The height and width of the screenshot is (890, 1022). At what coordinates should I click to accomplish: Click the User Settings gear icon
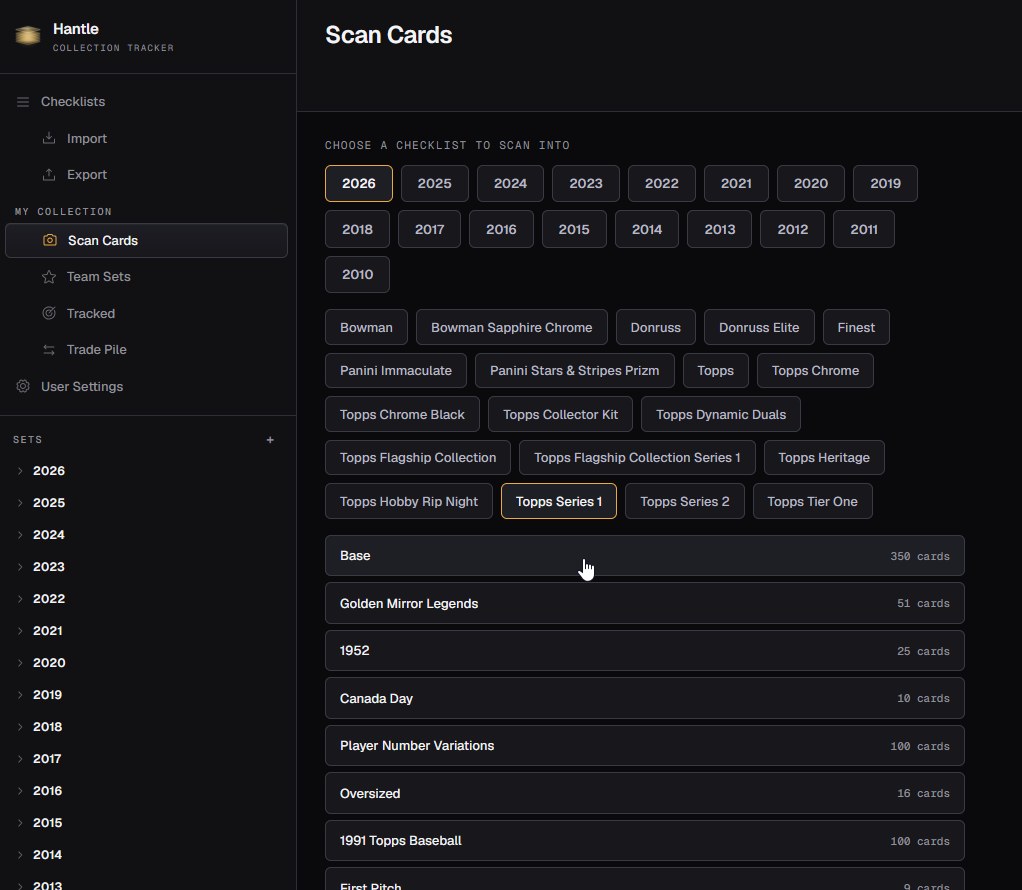point(23,386)
